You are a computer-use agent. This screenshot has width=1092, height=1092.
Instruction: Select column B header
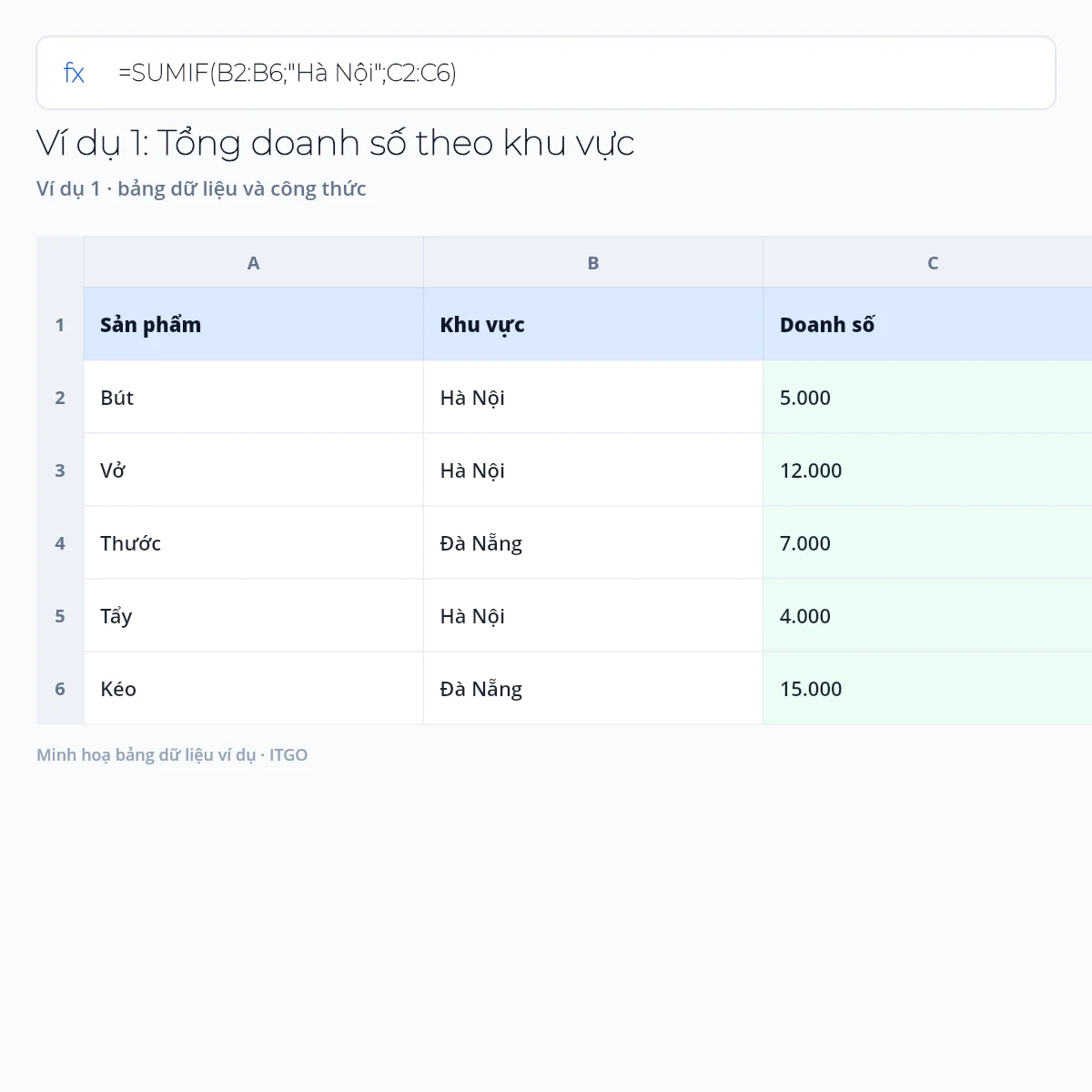593,263
